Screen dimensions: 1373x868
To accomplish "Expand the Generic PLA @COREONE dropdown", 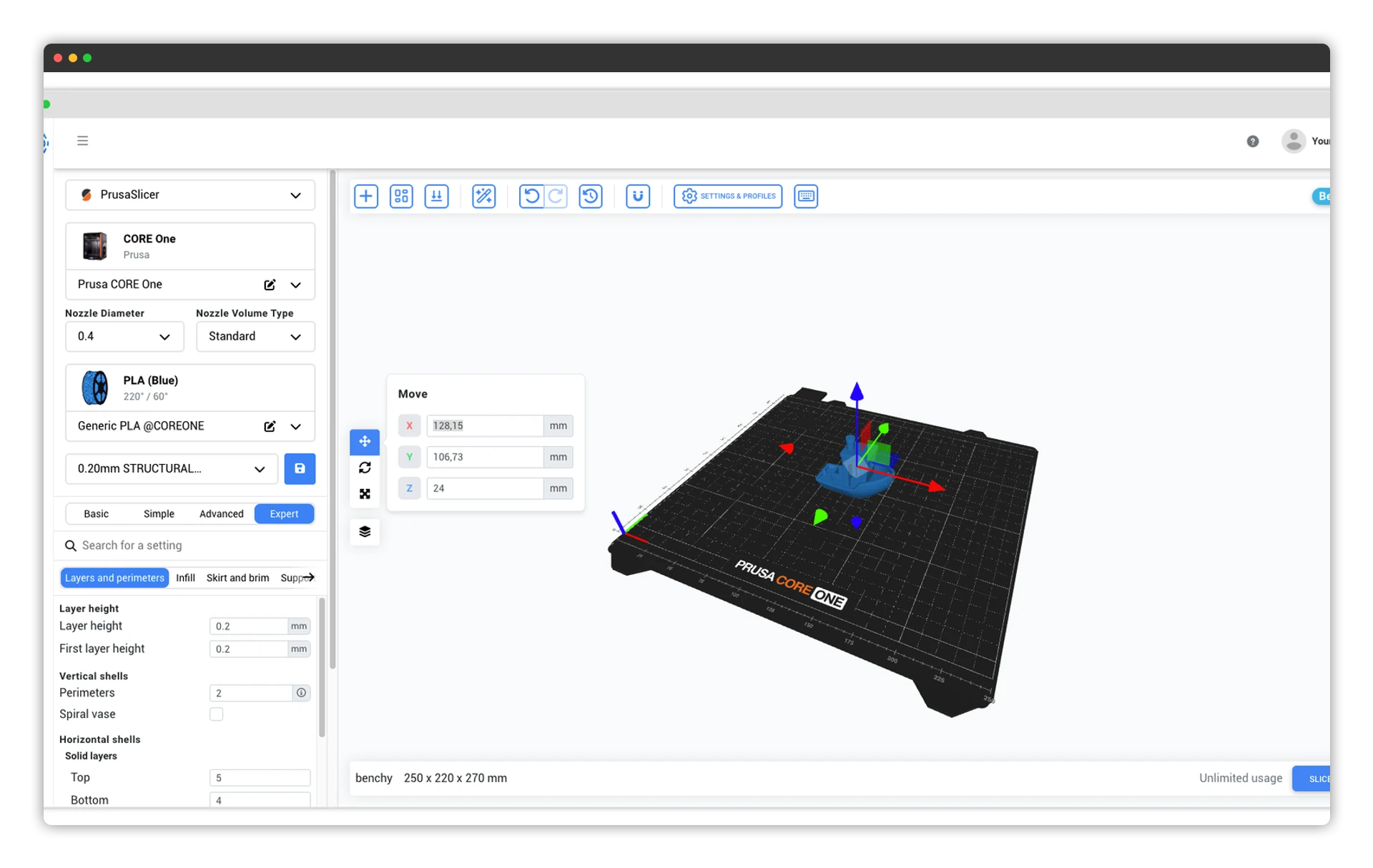I will pos(296,427).
